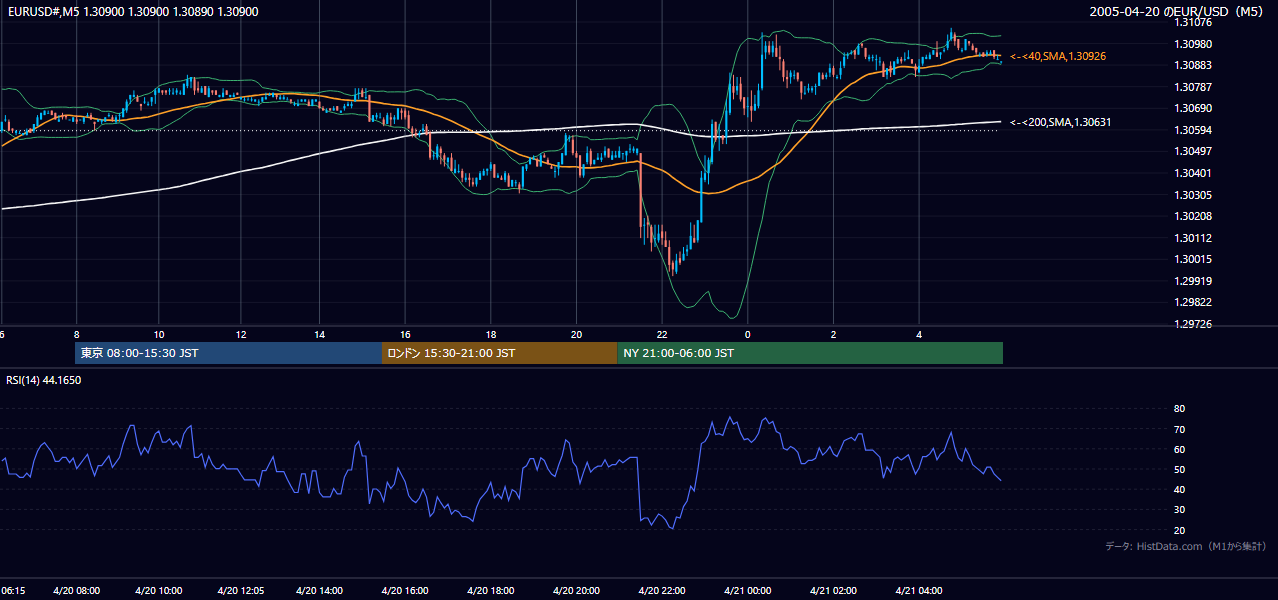Click the 4/21 00:00 bottom time label
The width and height of the screenshot is (1278, 600).
(747, 591)
